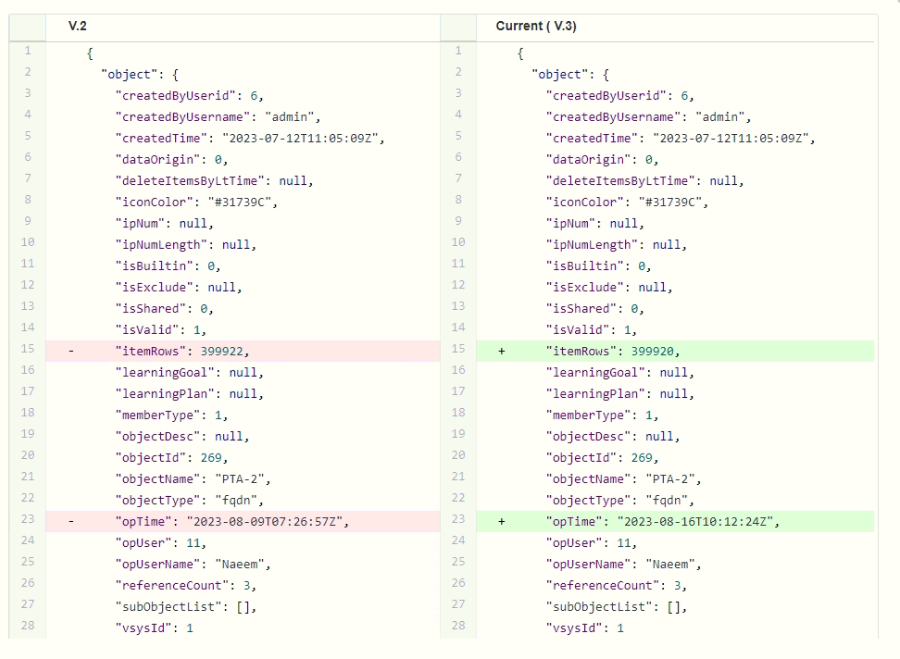The image size is (900, 659).
Task: Click the minus marker beside itemRows in V.2
Action: tap(70, 351)
